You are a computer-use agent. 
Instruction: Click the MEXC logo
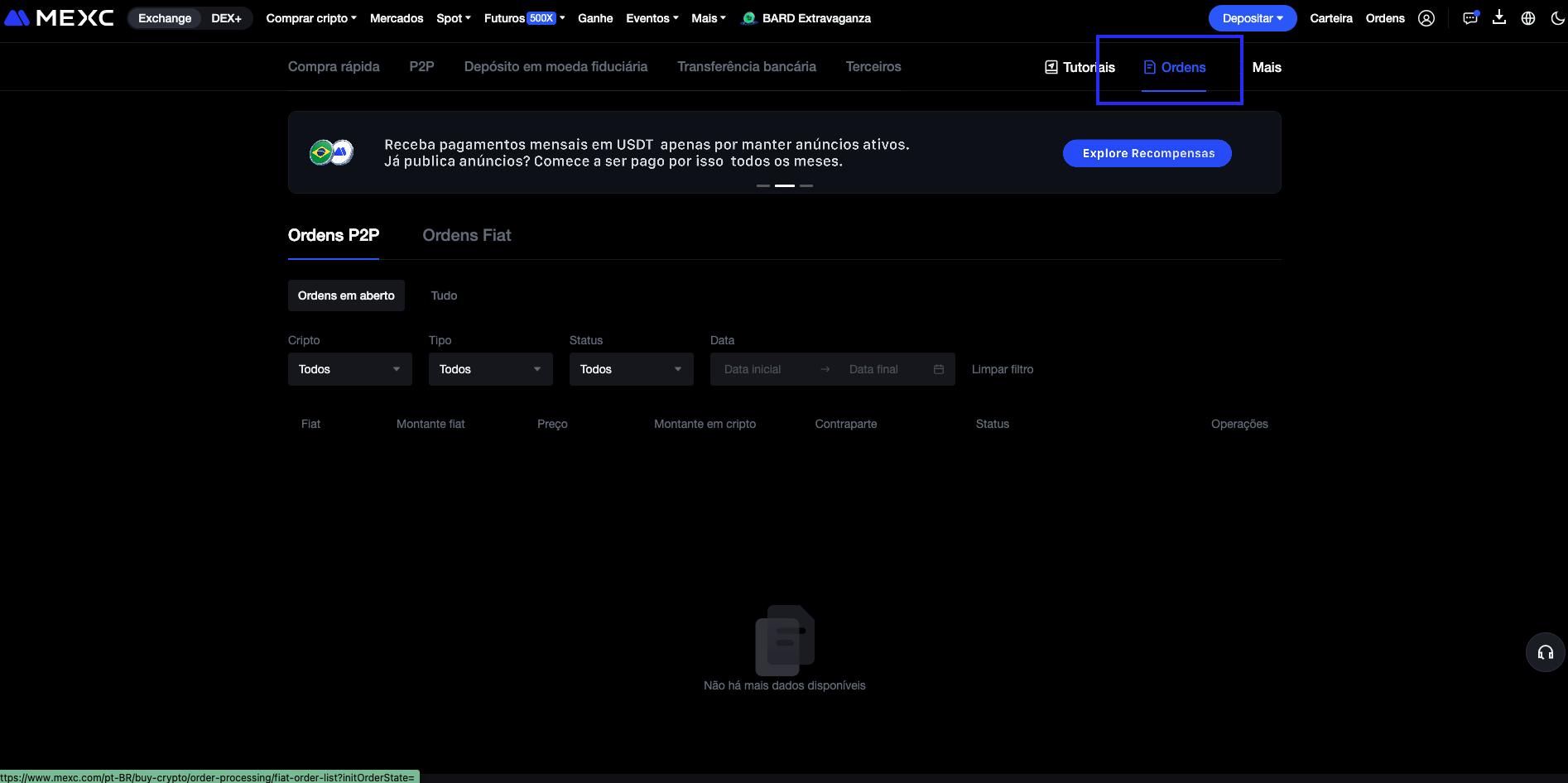pyautogui.click(x=59, y=18)
